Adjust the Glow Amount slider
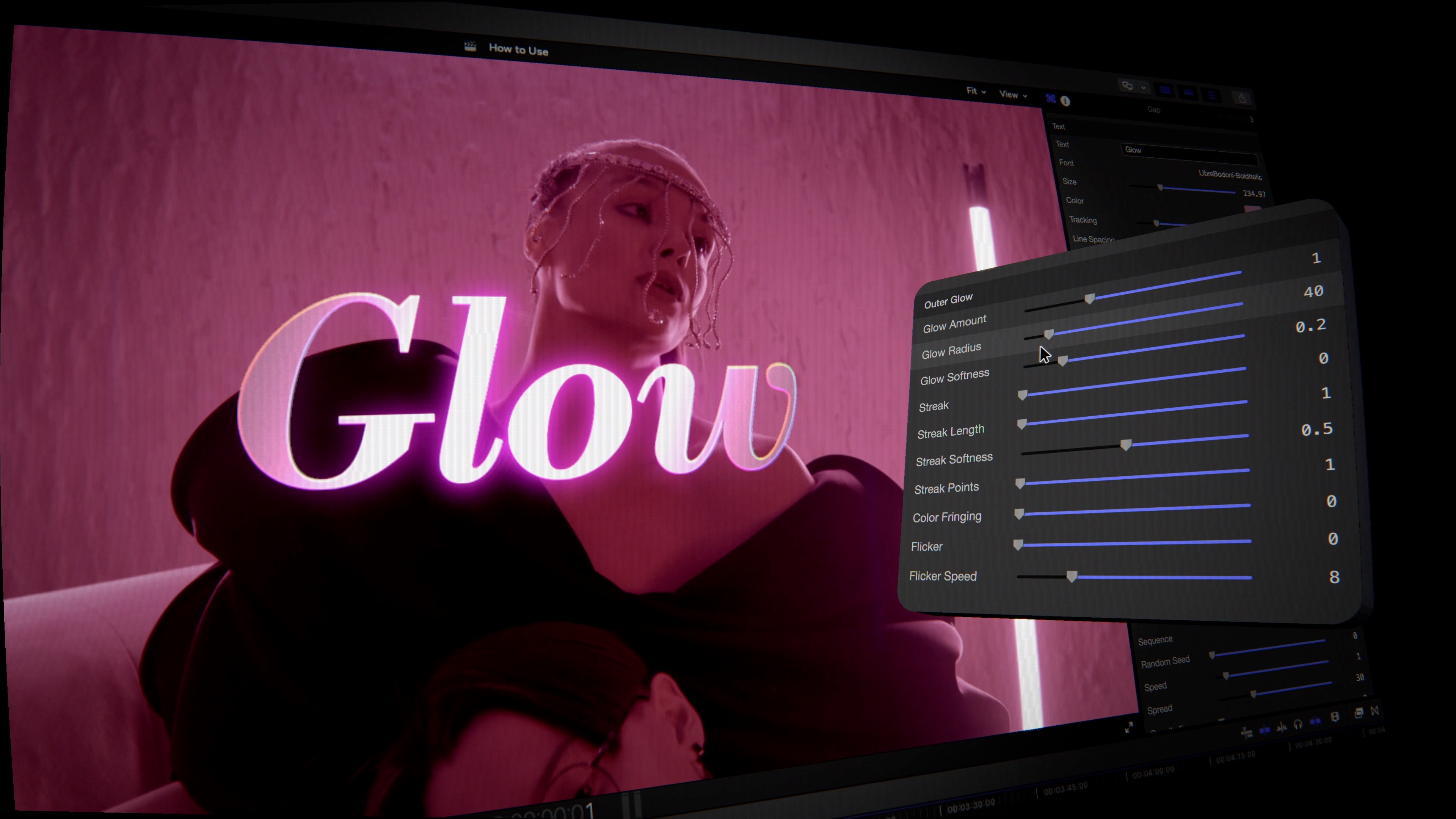This screenshot has height=819, width=1456. 1090,298
